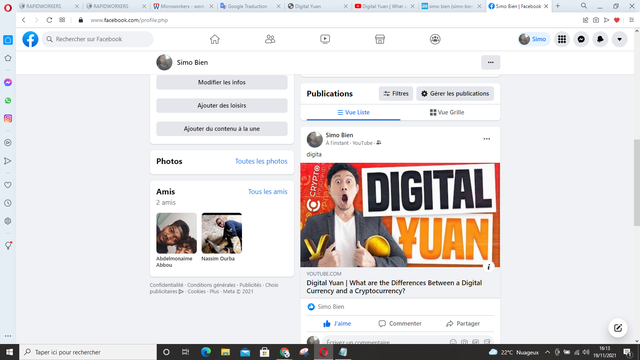Open Opera sidebar more options dots

point(8,336)
